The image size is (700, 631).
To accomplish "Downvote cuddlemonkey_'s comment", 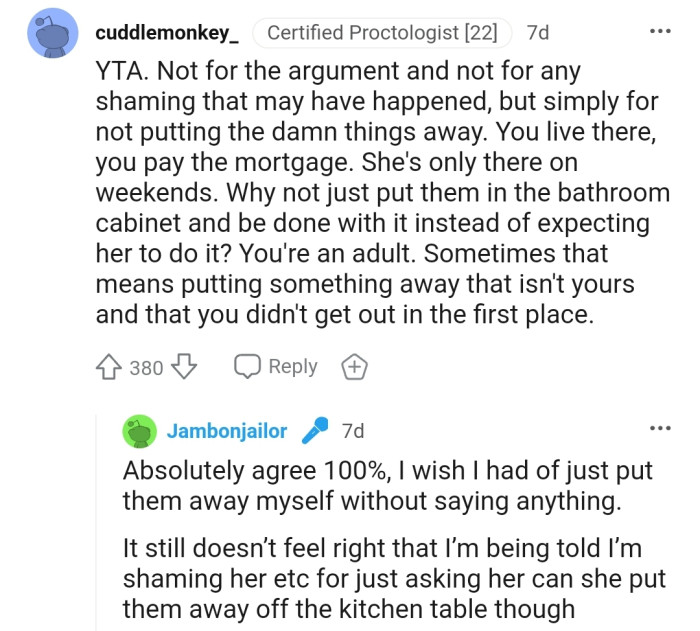I will click(183, 367).
